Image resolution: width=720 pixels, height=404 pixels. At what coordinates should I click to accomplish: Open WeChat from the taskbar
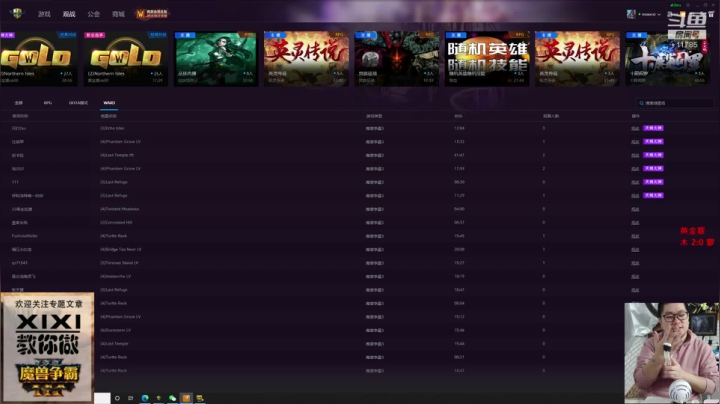(172, 398)
